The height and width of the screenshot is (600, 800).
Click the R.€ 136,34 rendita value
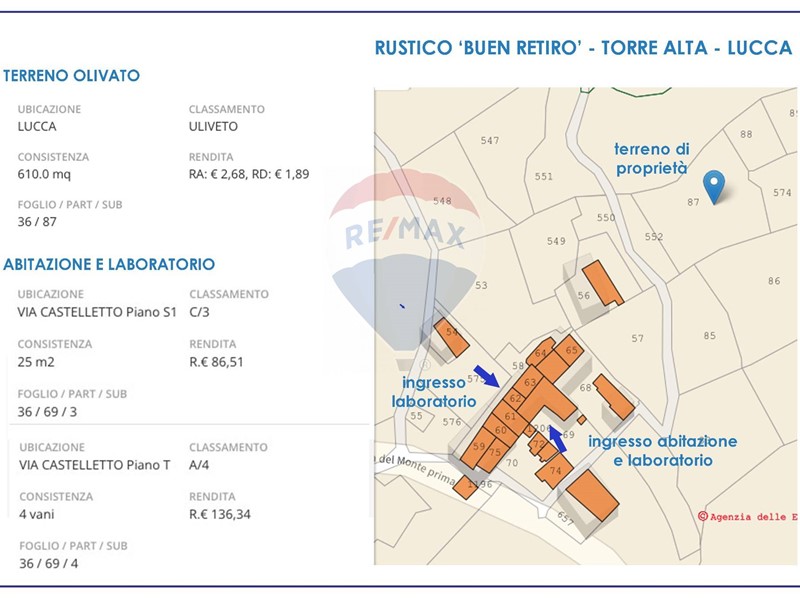[x=219, y=515]
